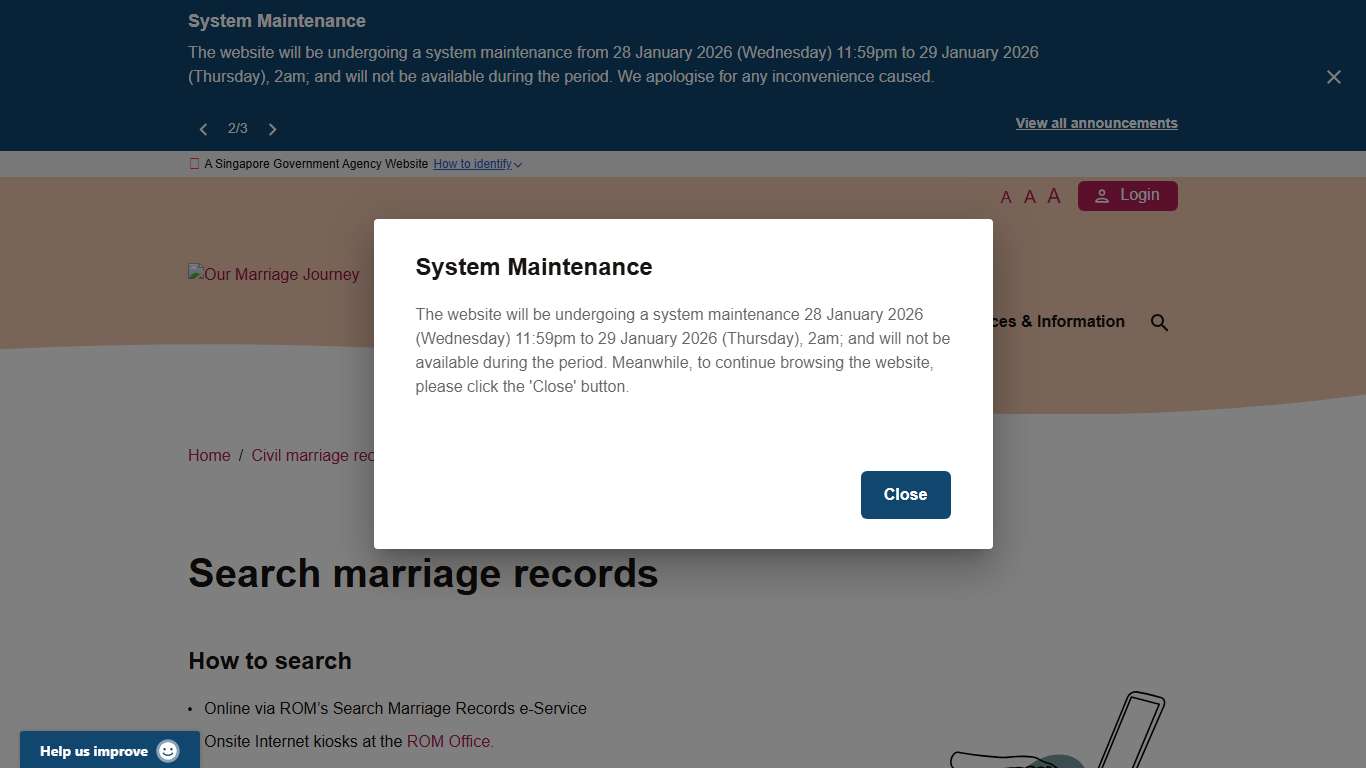Show next announcement with right chevron
The width and height of the screenshot is (1366, 768).
pos(272,129)
